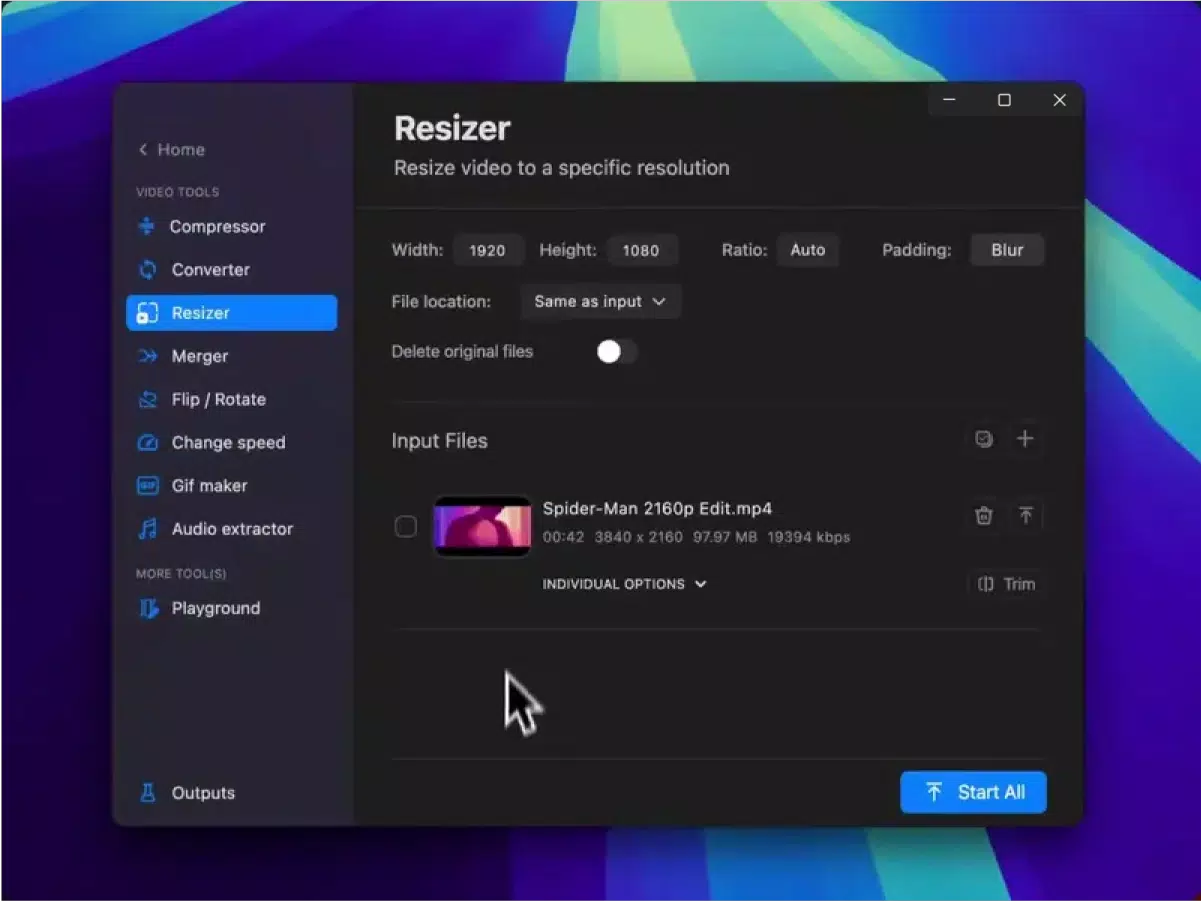The height and width of the screenshot is (901, 1201).
Task: Click upload arrow icon for Spider-Man file
Action: click(x=1025, y=516)
